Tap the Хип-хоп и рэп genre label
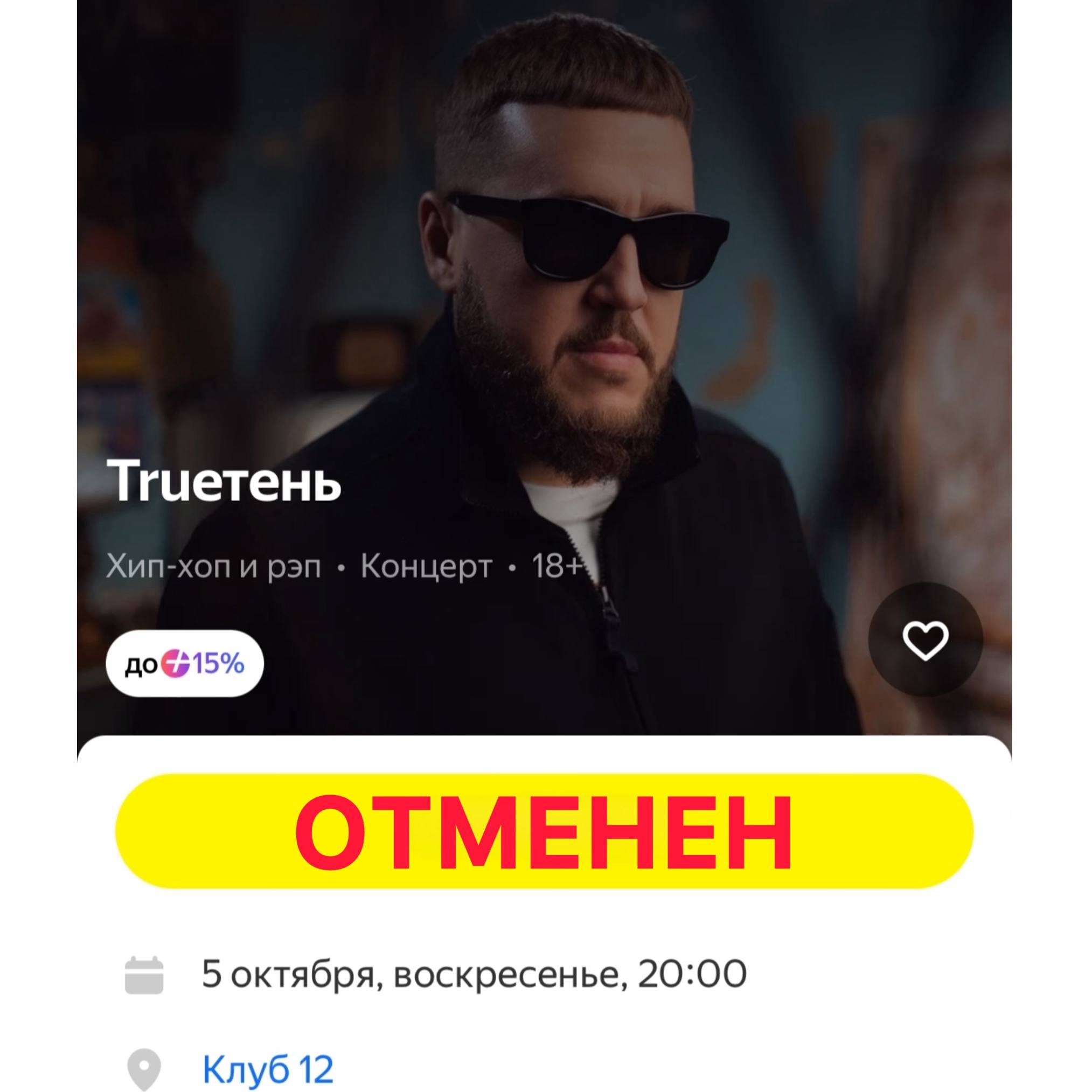The width and height of the screenshot is (1092, 1092). [214, 567]
